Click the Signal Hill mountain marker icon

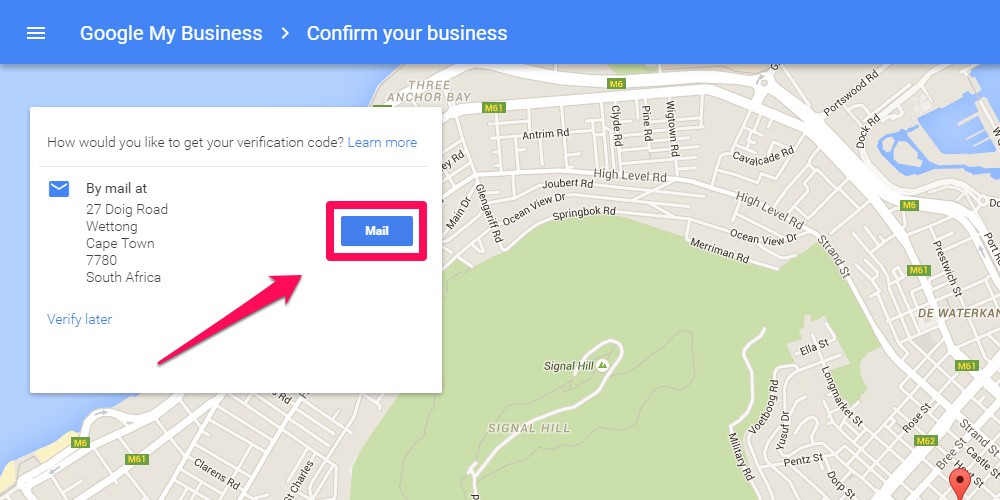coord(602,365)
